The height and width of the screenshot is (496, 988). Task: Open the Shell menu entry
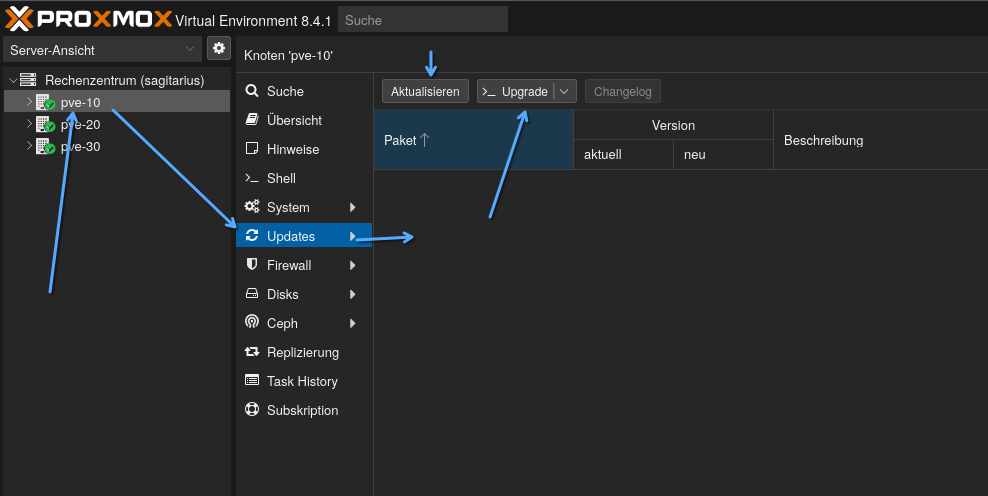(304, 178)
